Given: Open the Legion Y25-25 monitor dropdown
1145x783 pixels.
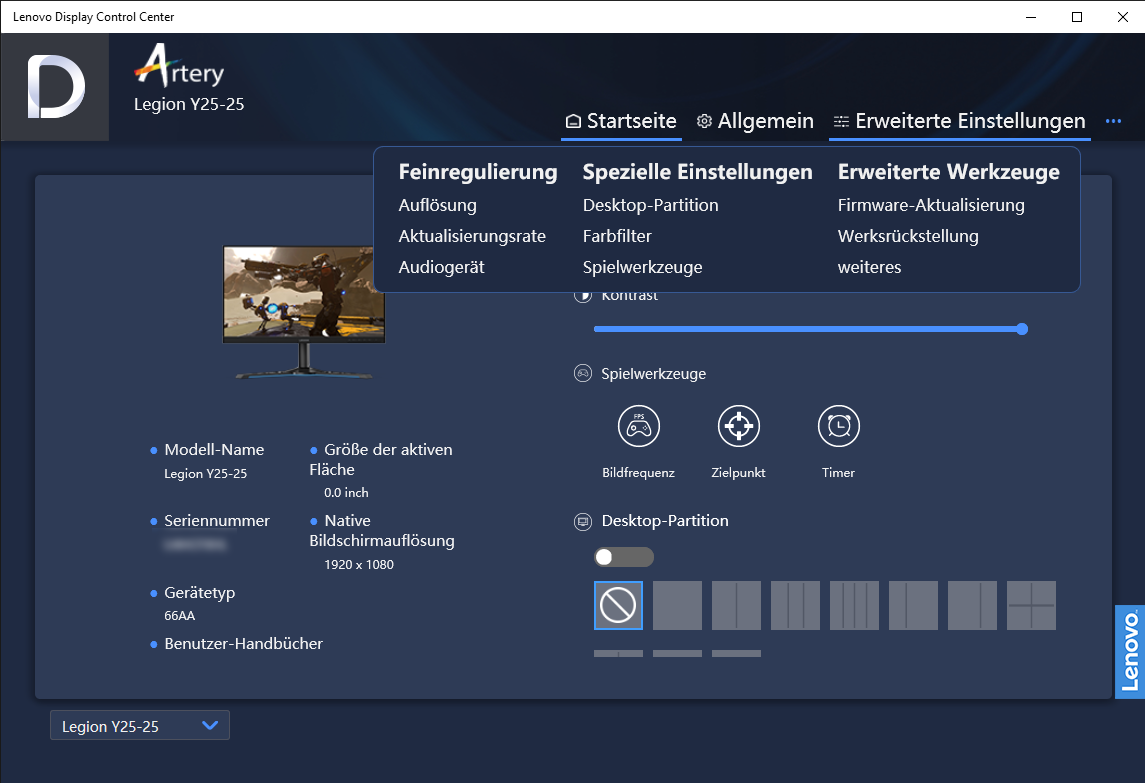Looking at the screenshot, I should click(139, 726).
